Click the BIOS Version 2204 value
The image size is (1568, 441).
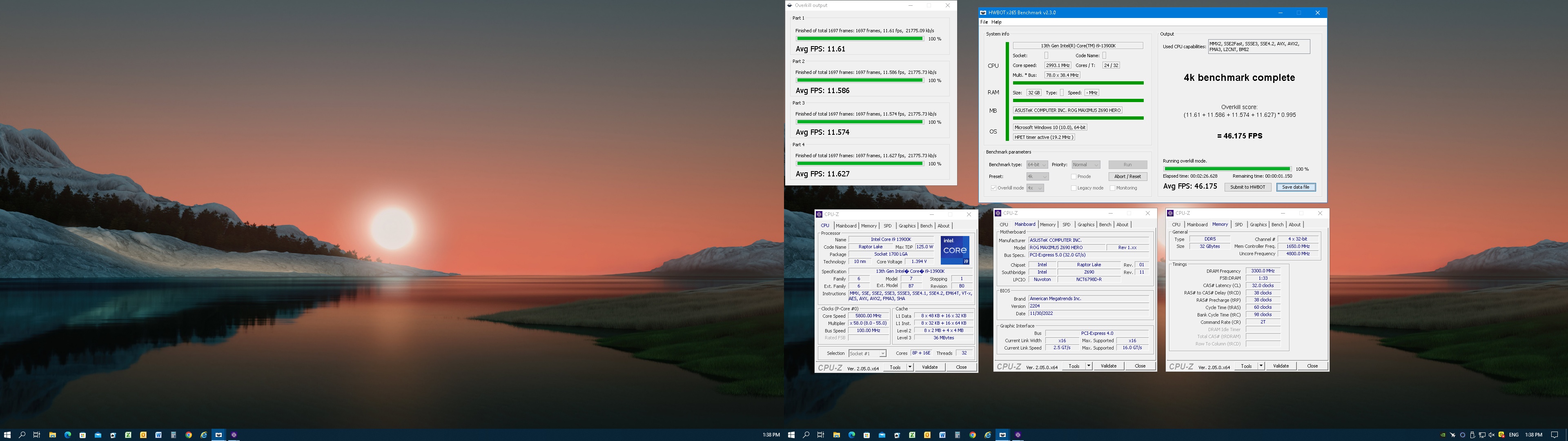(x=1088, y=306)
